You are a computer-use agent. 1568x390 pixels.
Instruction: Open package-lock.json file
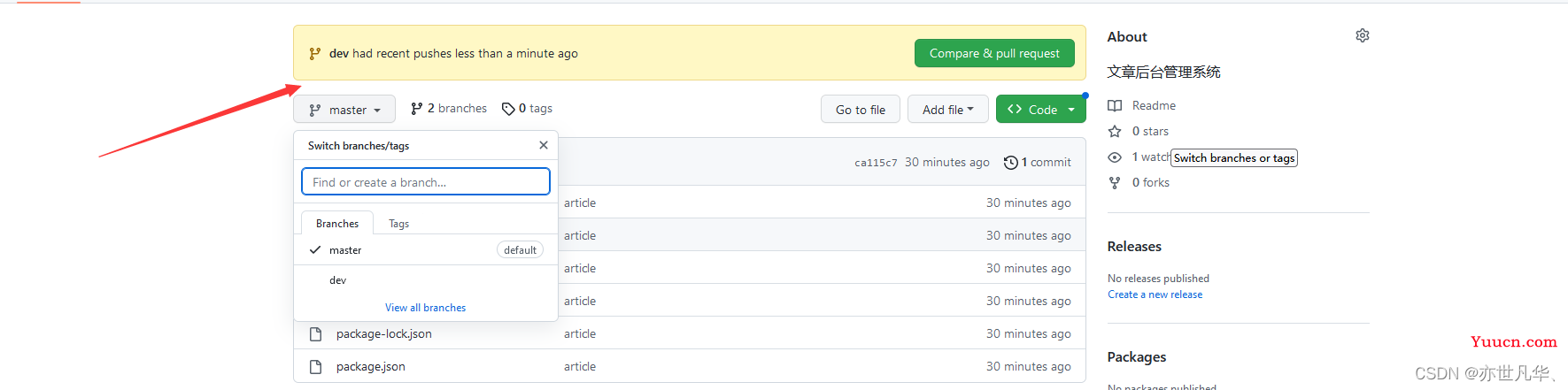tap(384, 333)
